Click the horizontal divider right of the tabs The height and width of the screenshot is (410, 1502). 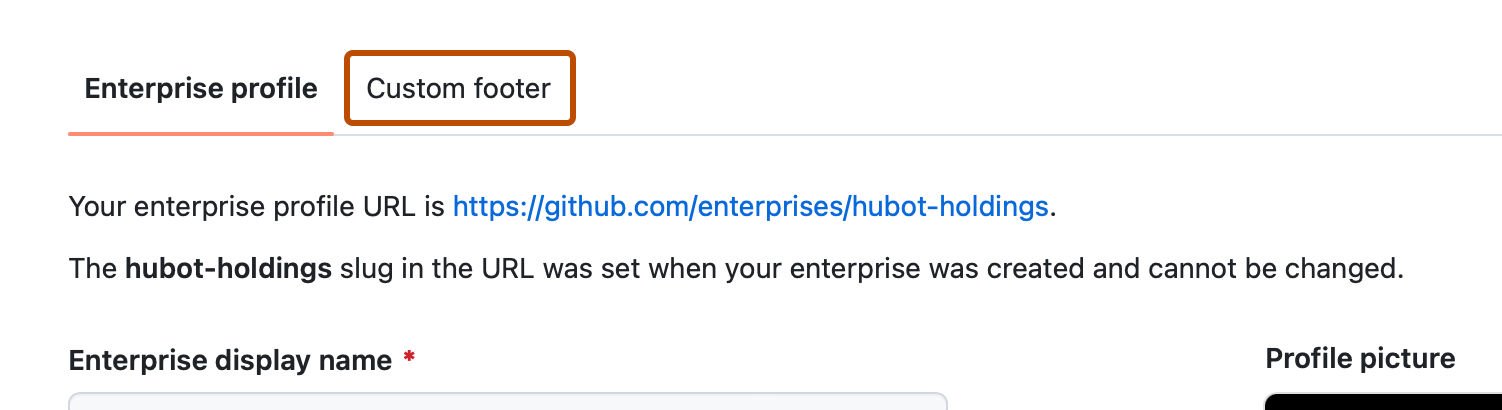pos(1000,134)
